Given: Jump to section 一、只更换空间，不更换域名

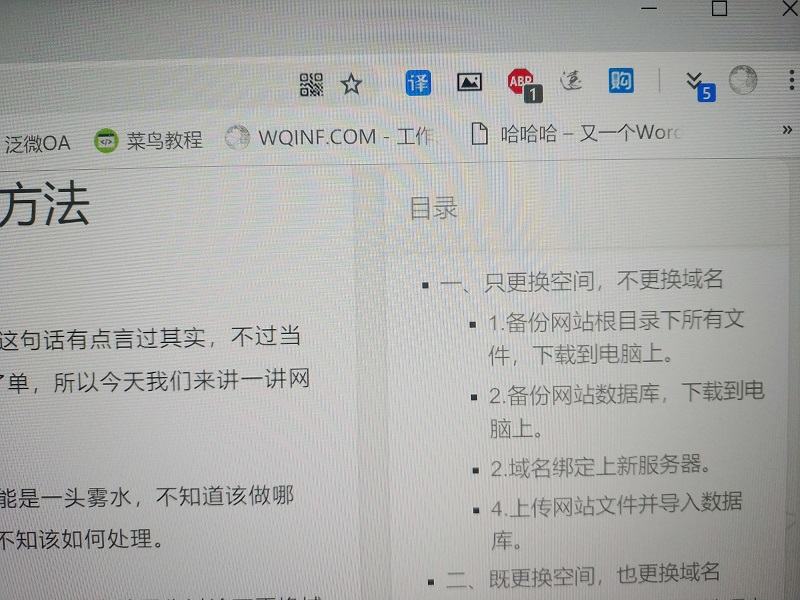Looking at the screenshot, I should coord(580,281).
